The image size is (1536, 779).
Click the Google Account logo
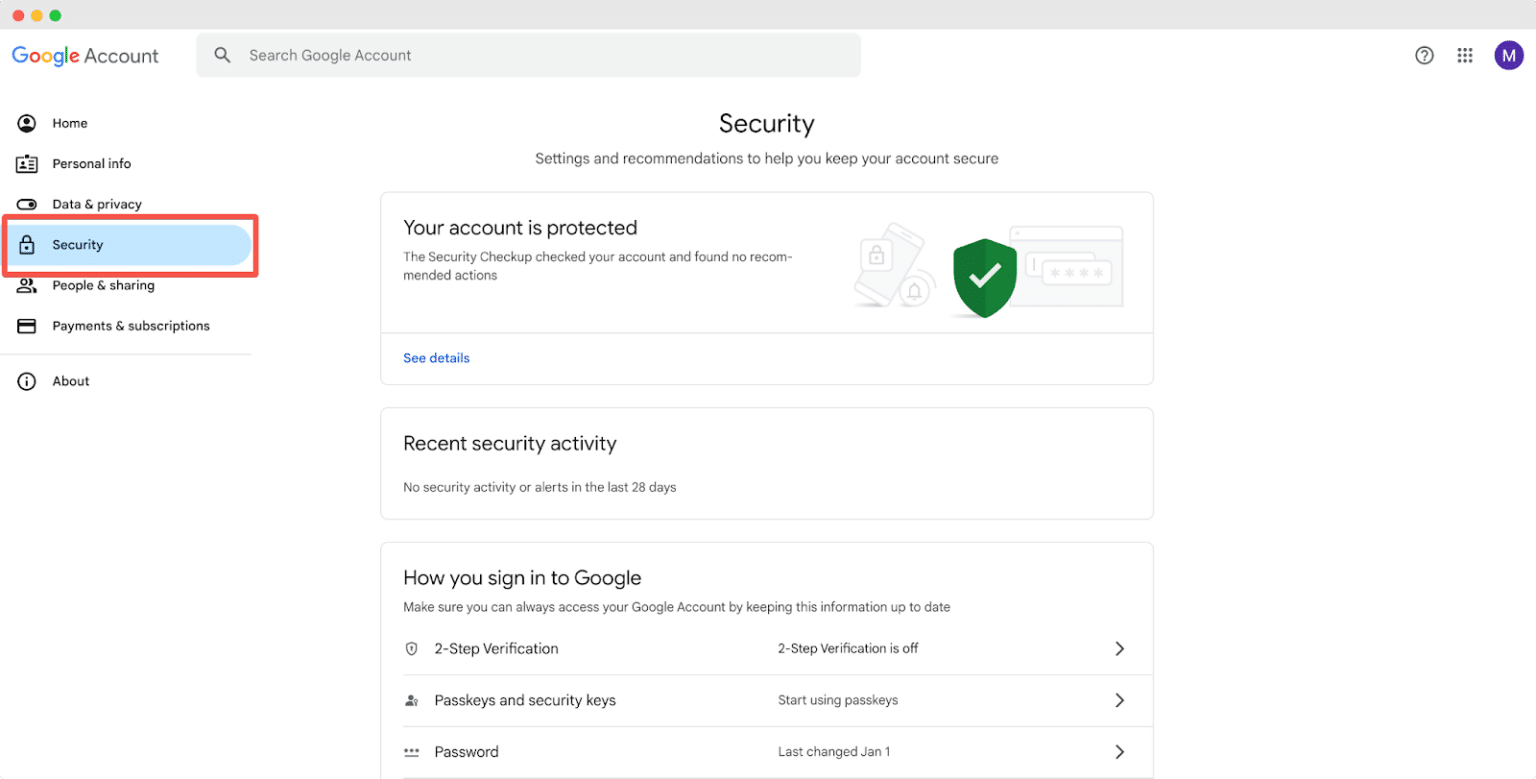tap(85, 56)
